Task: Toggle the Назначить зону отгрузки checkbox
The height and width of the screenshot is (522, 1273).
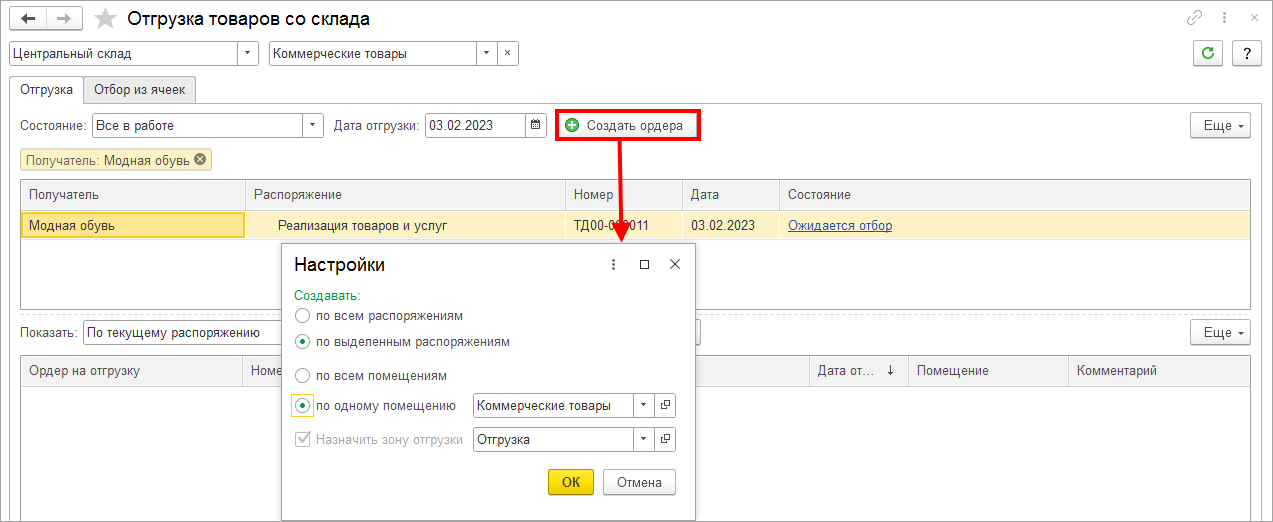Action: coord(302,439)
